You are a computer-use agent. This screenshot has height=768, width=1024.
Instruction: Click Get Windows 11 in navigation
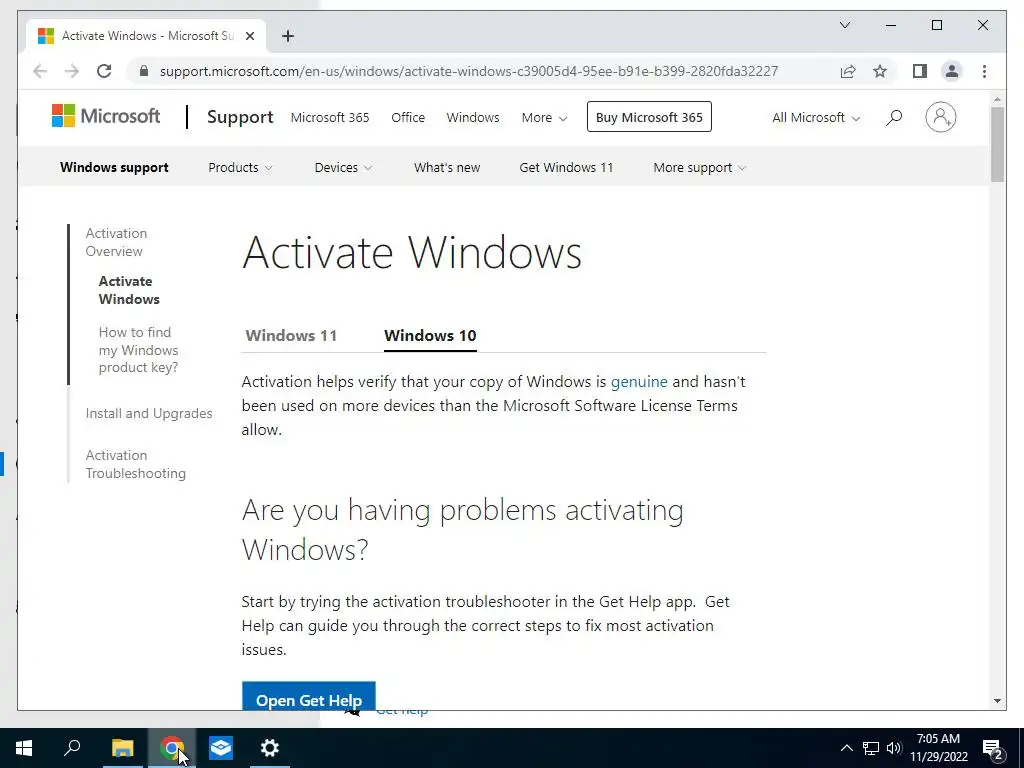click(x=566, y=168)
